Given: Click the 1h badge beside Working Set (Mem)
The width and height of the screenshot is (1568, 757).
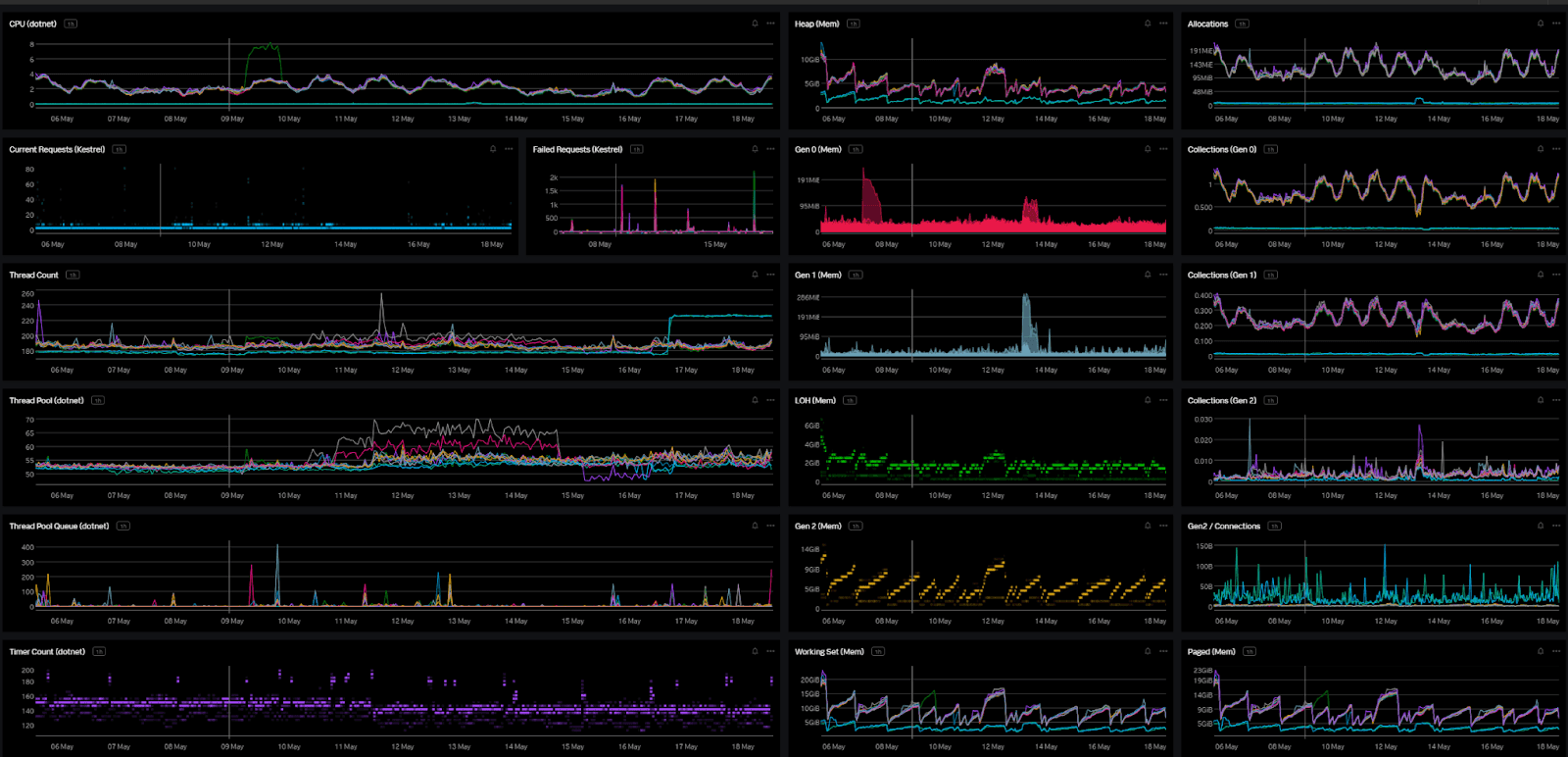Looking at the screenshot, I should pos(878,651).
